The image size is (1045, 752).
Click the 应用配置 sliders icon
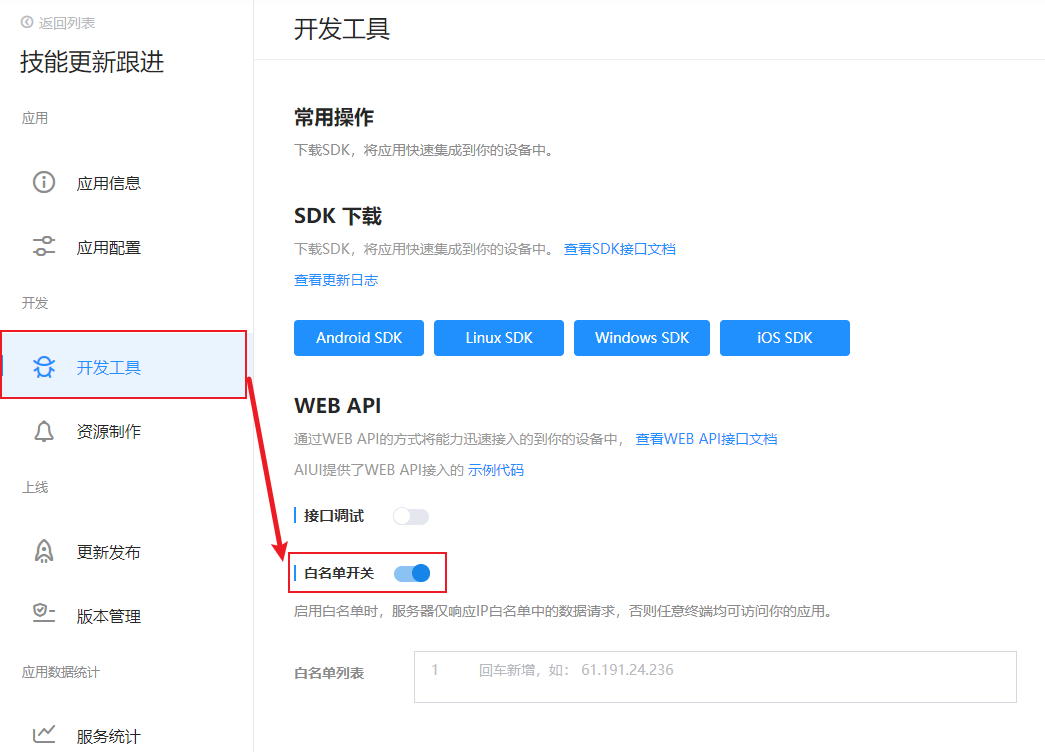pos(44,247)
